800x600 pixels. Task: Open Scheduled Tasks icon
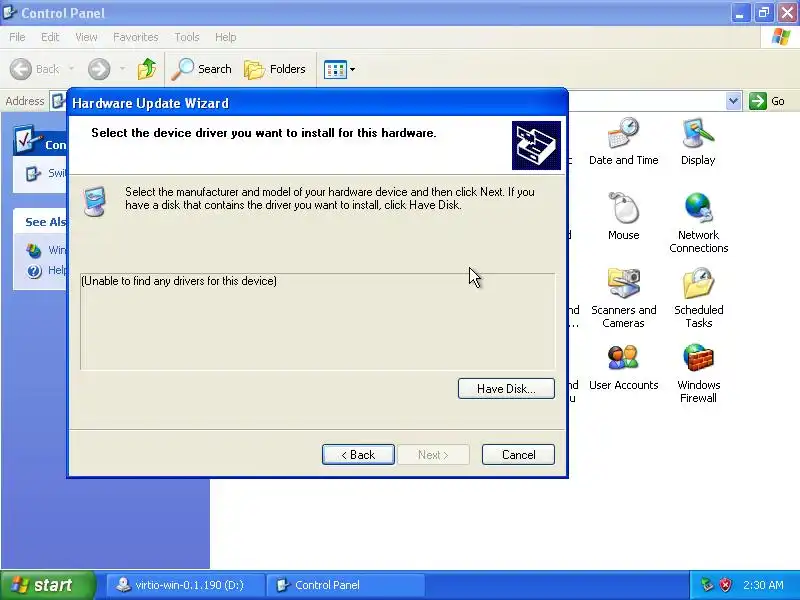tap(698, 297)
